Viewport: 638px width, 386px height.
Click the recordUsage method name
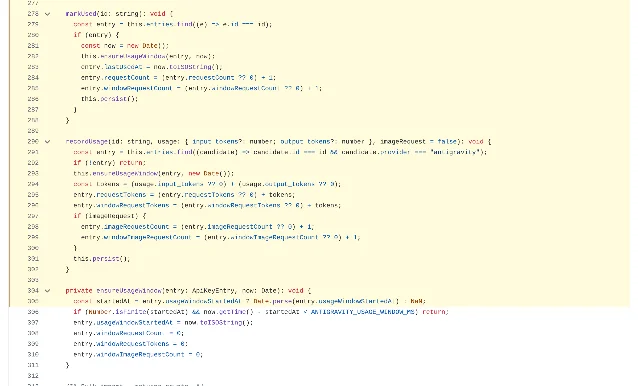pos(86,142)
